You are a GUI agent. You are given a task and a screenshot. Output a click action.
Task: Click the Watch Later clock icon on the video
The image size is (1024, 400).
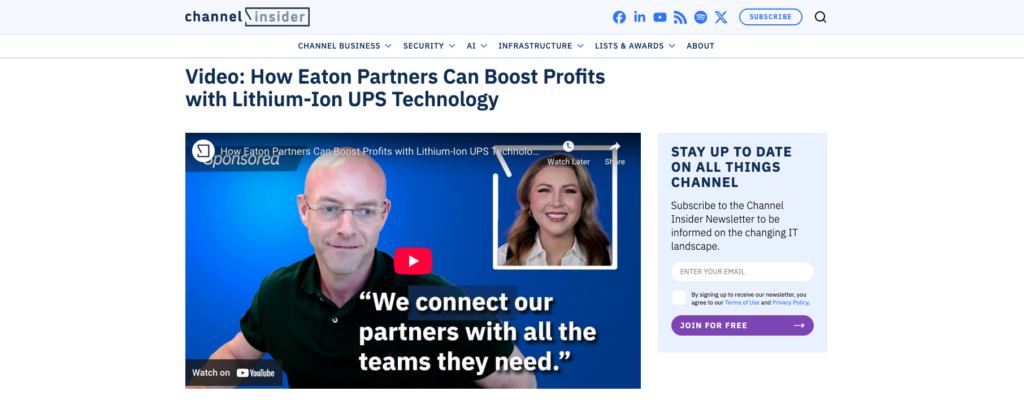[568, 146]
